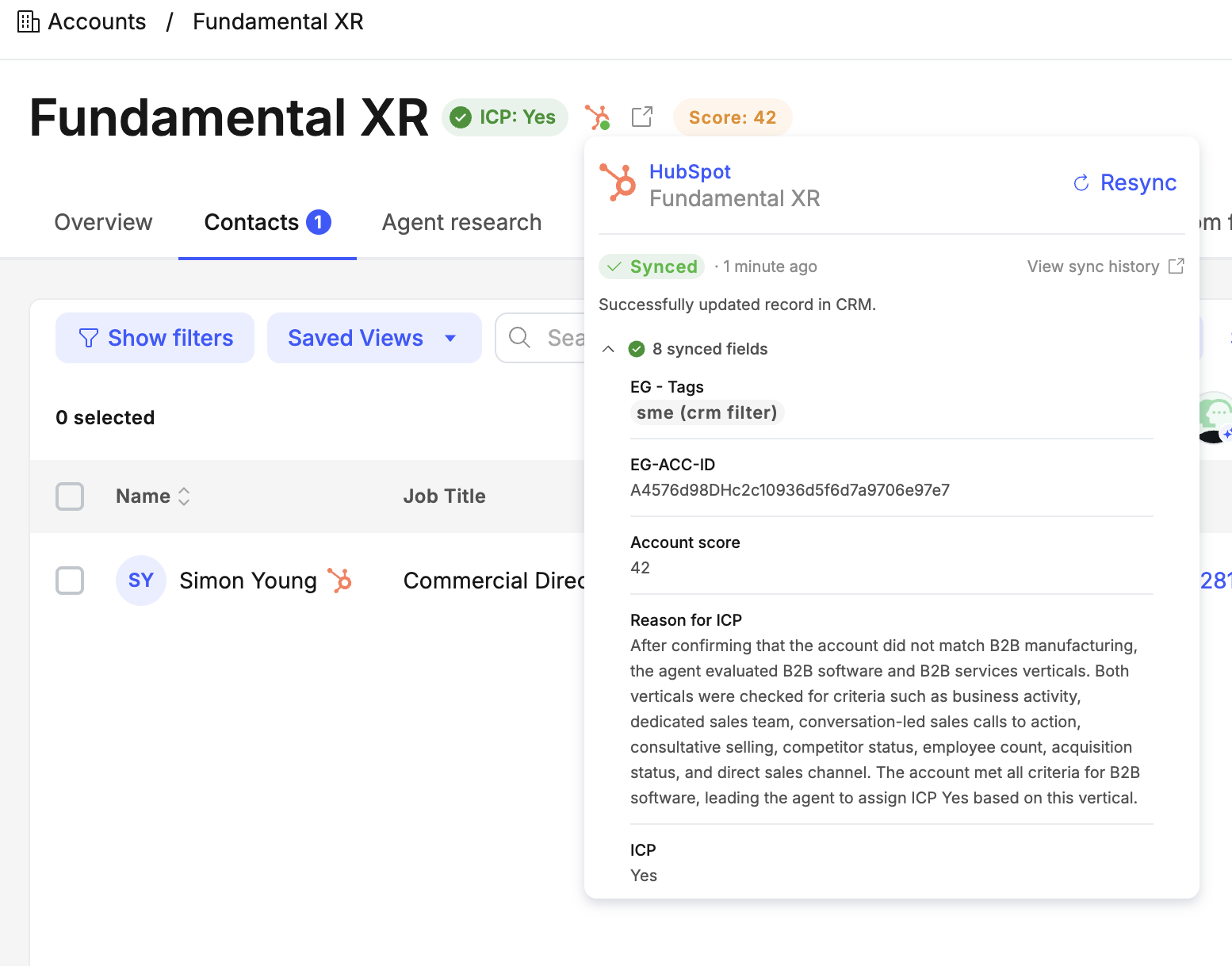The image size is (1232, 966).
Task: Click Show filters button
Action: click(x=155, y=338)
